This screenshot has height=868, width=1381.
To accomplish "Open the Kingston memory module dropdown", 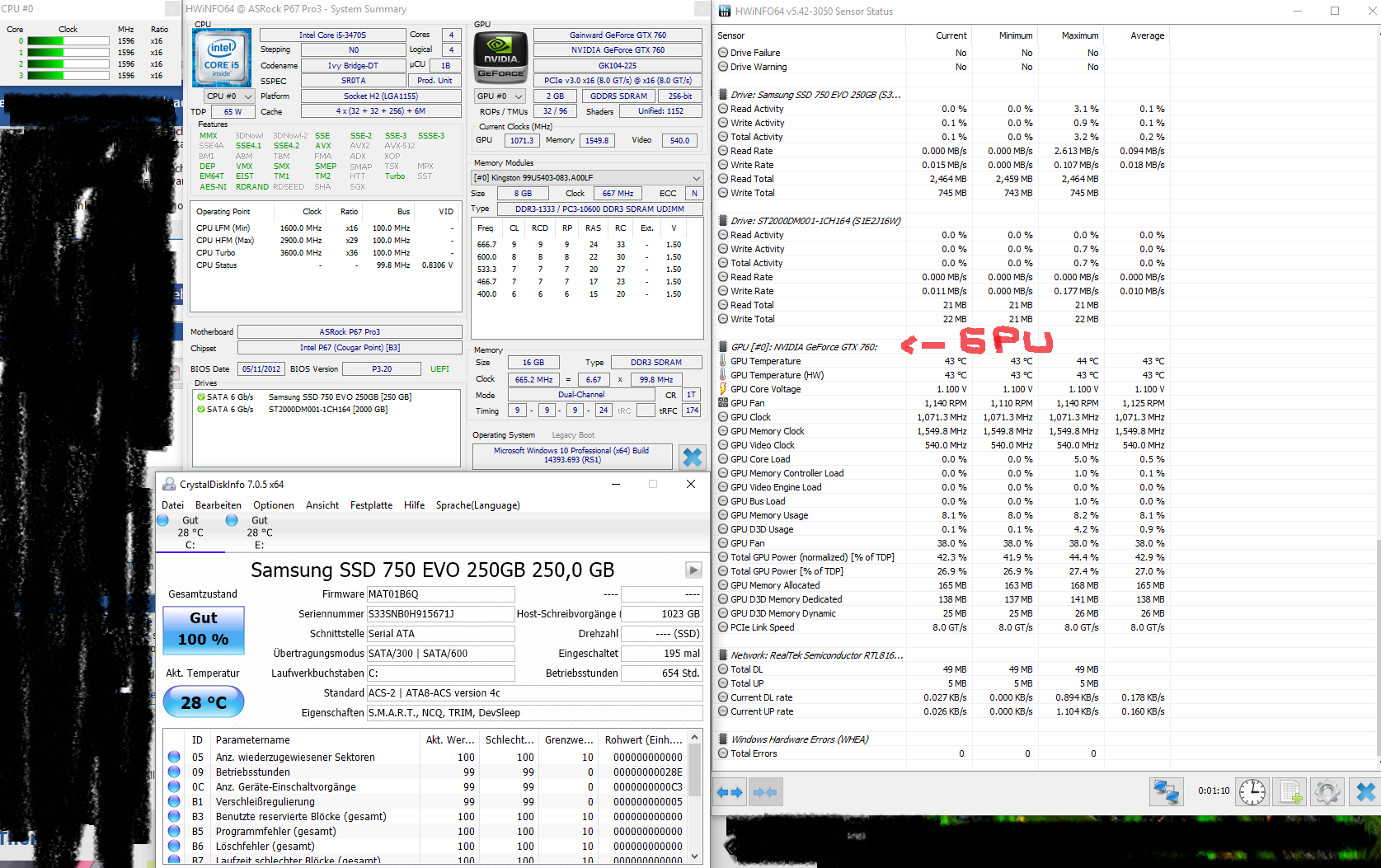I will click(x=587, y=178).
